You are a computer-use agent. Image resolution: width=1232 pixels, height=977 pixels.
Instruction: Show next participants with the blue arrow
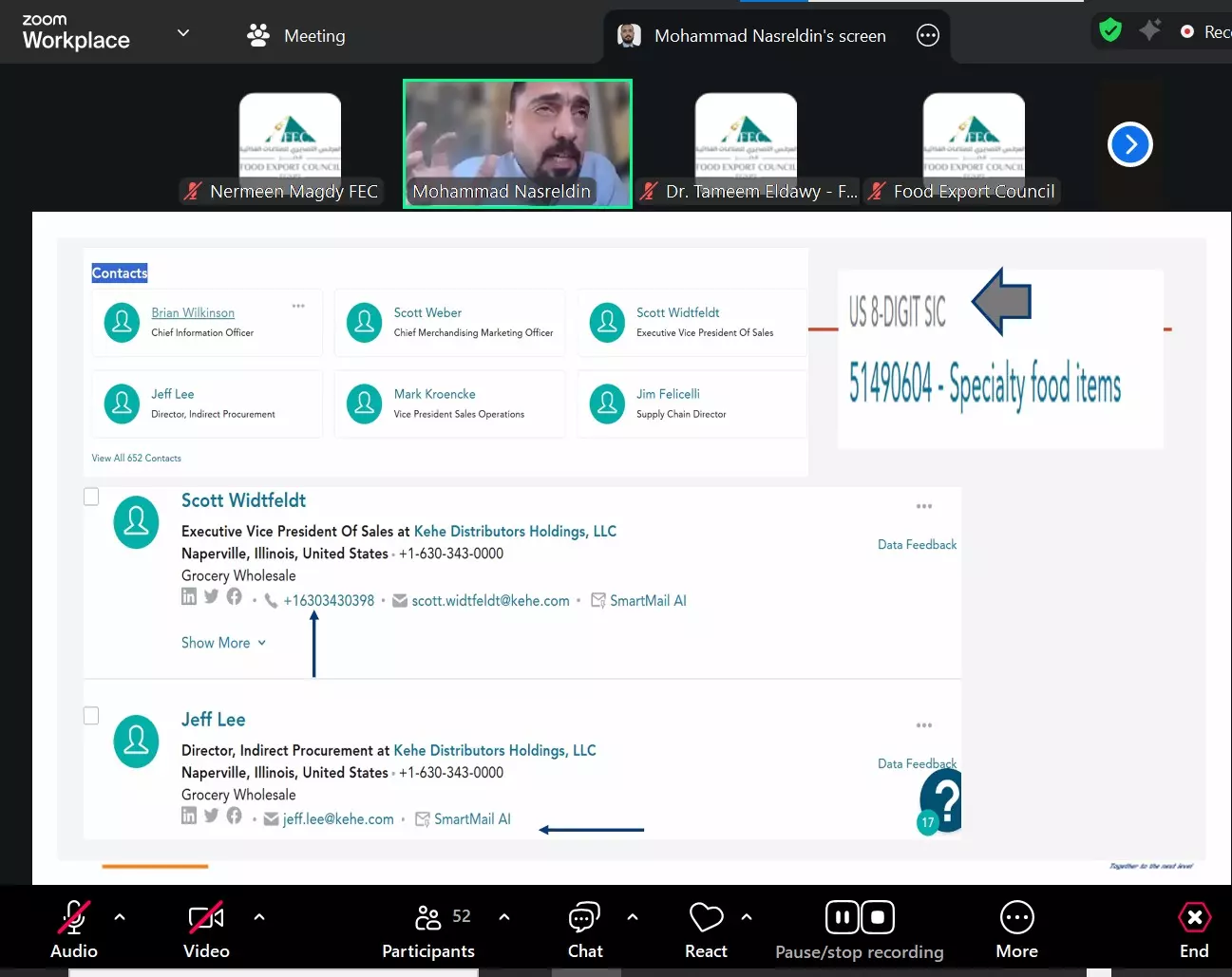(1129, 144)
